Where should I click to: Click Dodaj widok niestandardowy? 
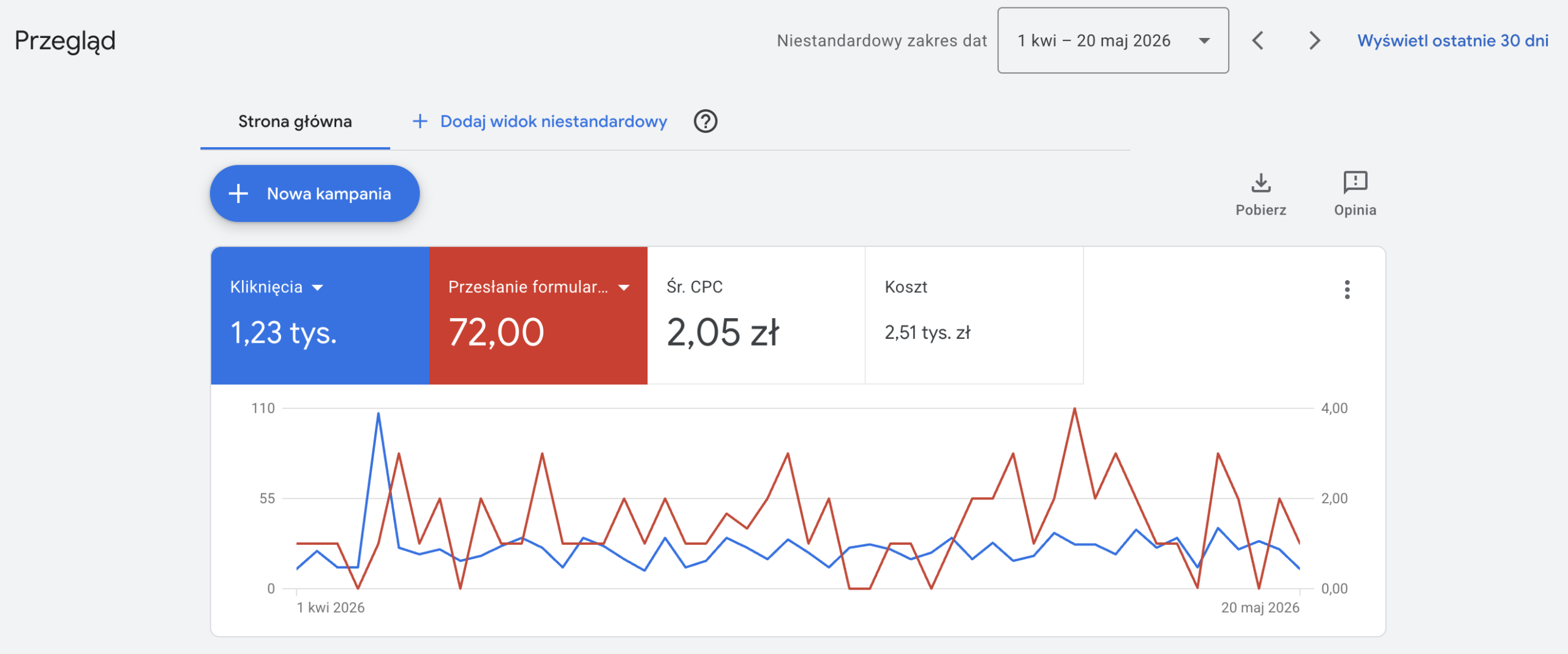[x=541, y=121]
